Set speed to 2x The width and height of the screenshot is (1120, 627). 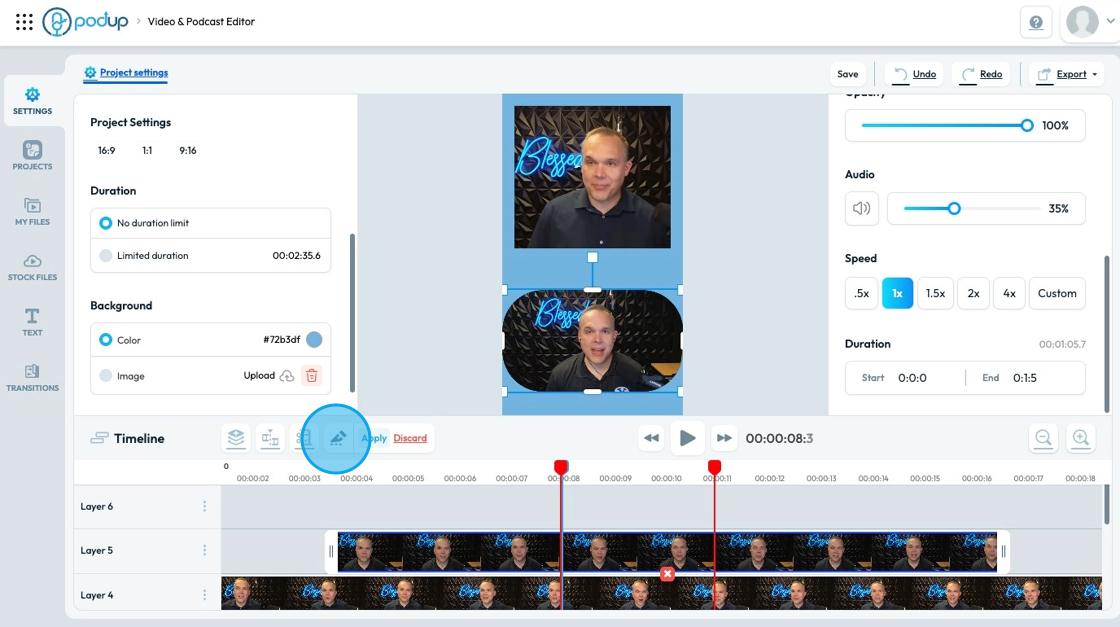tap(974, 294)
